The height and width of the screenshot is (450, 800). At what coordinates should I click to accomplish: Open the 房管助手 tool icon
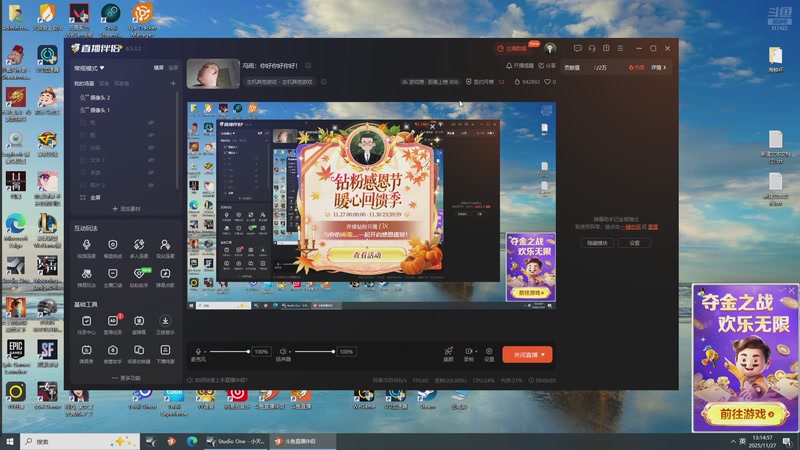113,350
